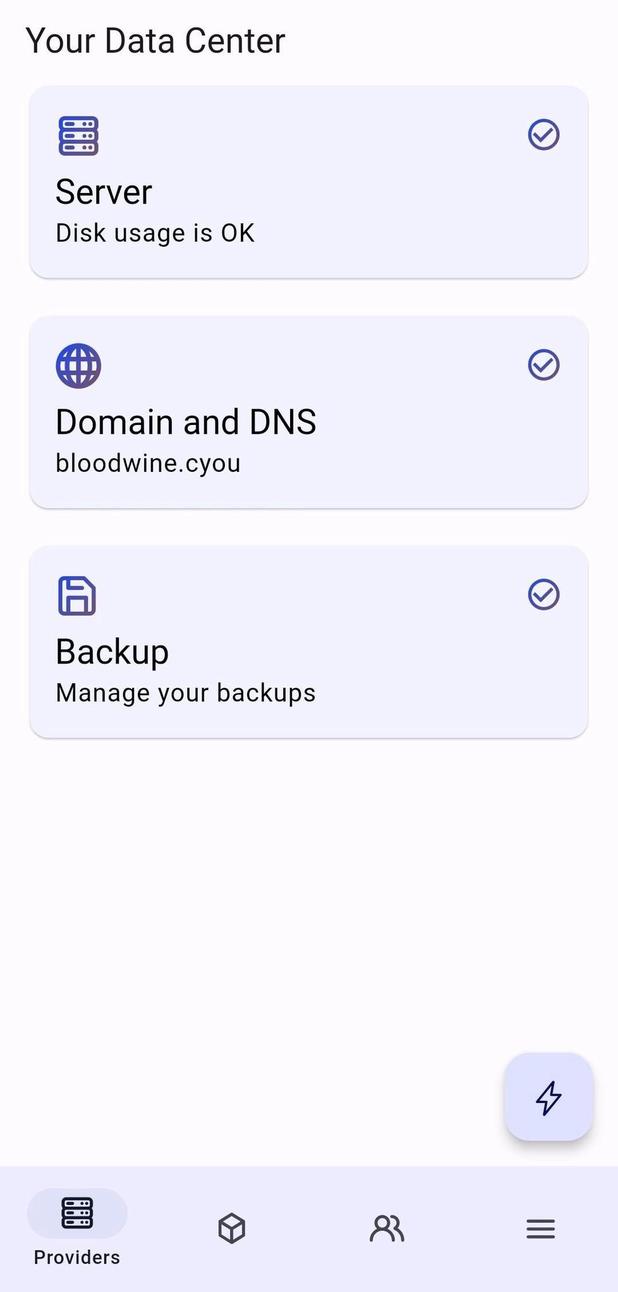
Task: Tap the checkmark status badge on Server card
Action: 543,134
